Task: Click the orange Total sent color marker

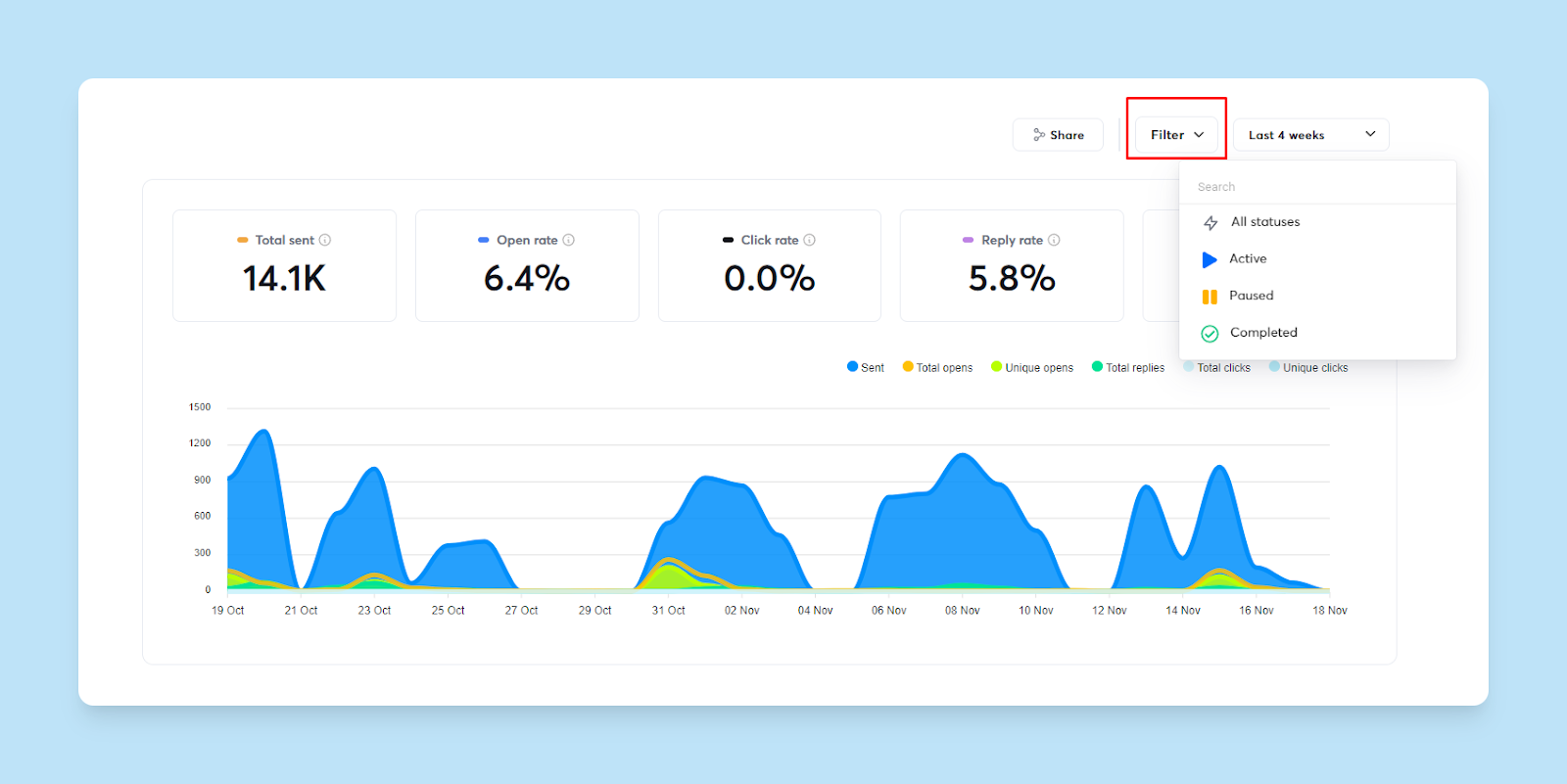Action: 242,240
